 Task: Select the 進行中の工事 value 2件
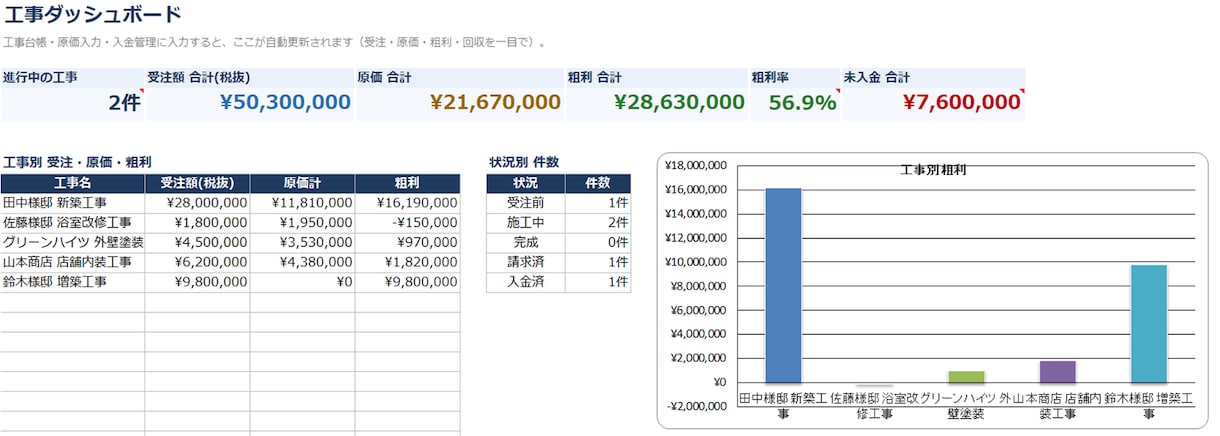tap(125, 102)
